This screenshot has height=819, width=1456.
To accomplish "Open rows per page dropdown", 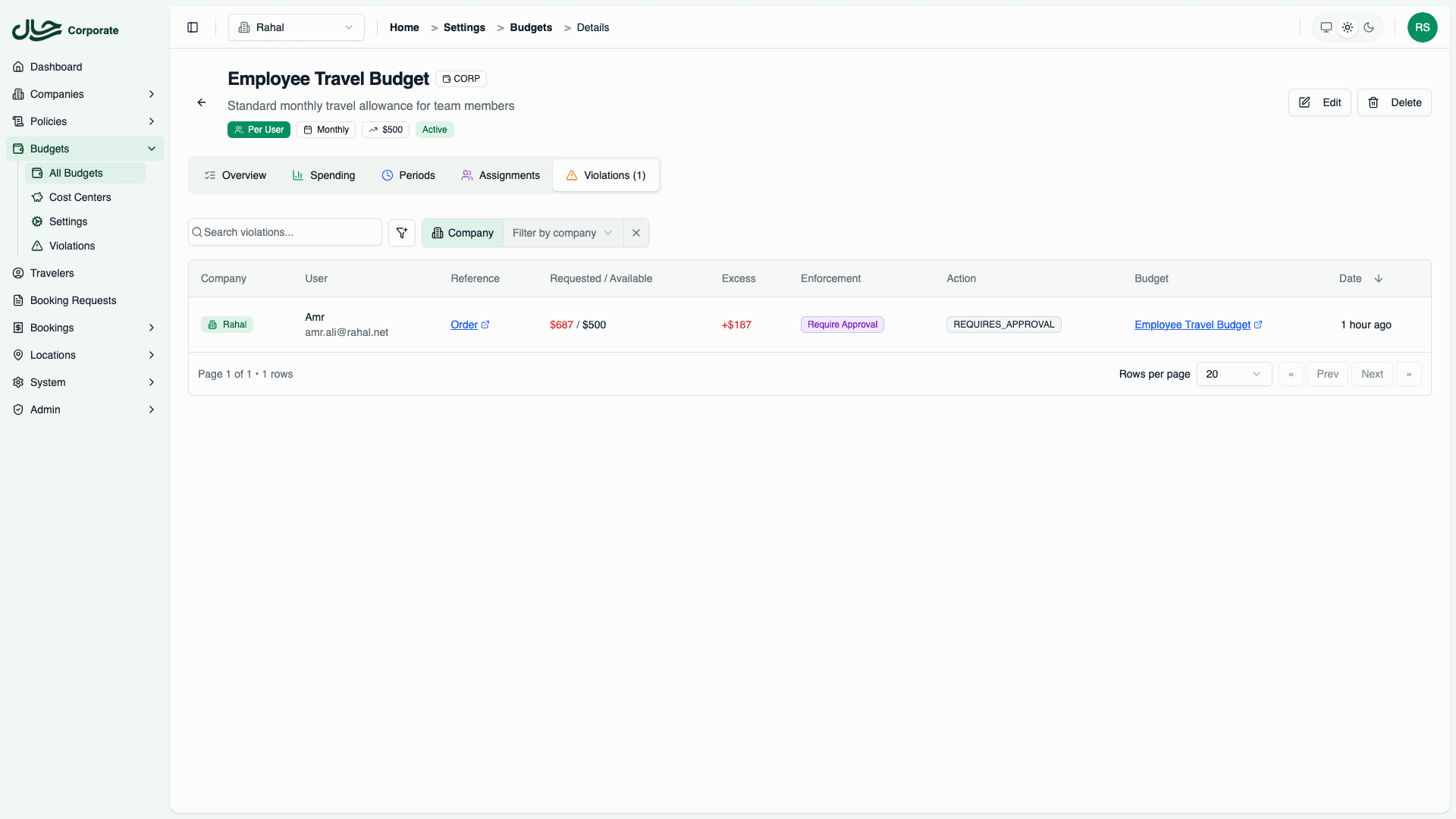I will coord(1234,374).
